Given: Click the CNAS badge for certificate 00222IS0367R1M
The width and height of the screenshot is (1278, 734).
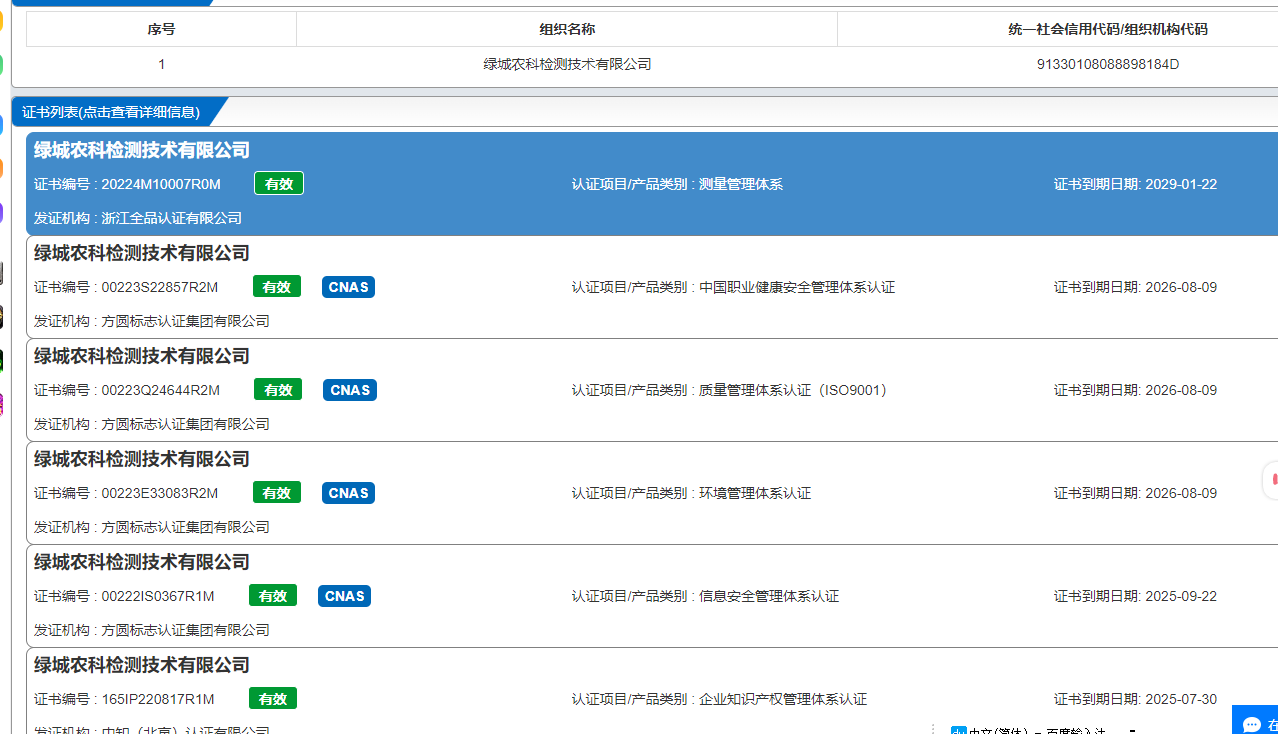Looking at the screenshot, I should coord(345,596).
